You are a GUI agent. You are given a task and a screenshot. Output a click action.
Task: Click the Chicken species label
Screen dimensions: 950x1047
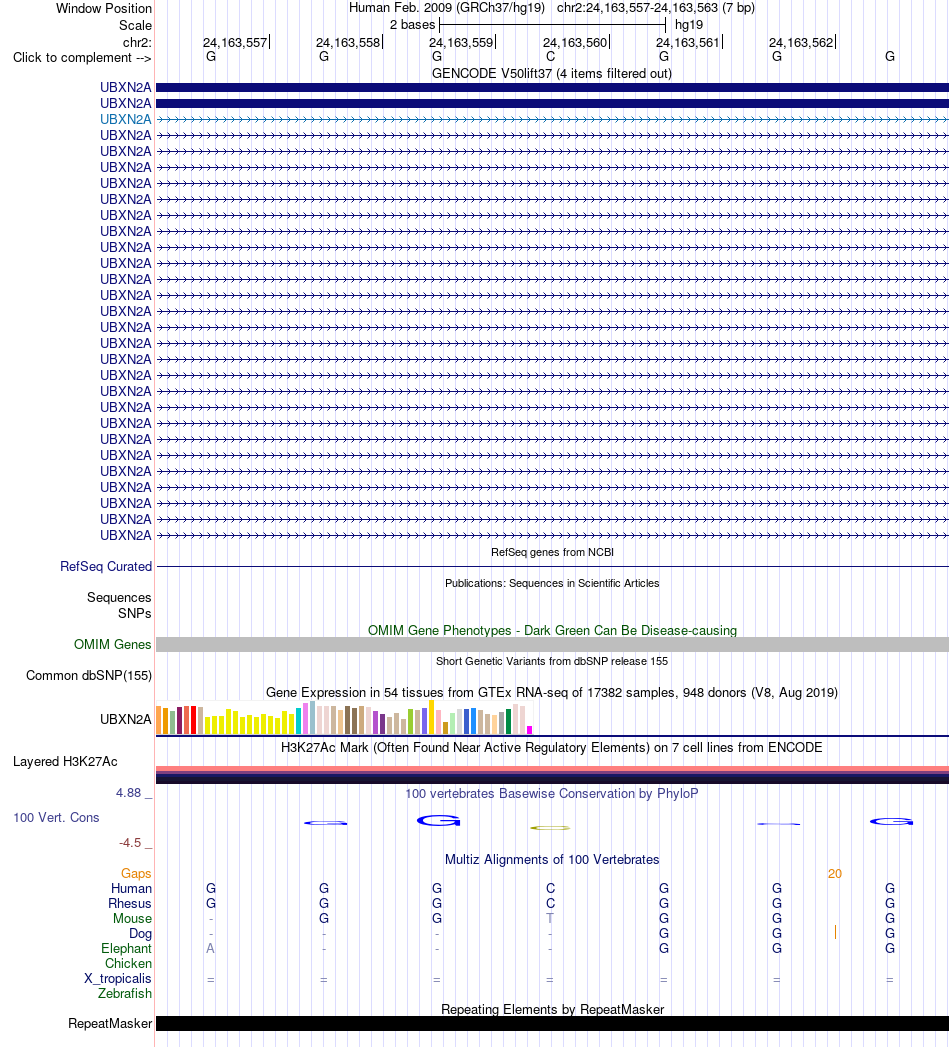coord(128,964)
